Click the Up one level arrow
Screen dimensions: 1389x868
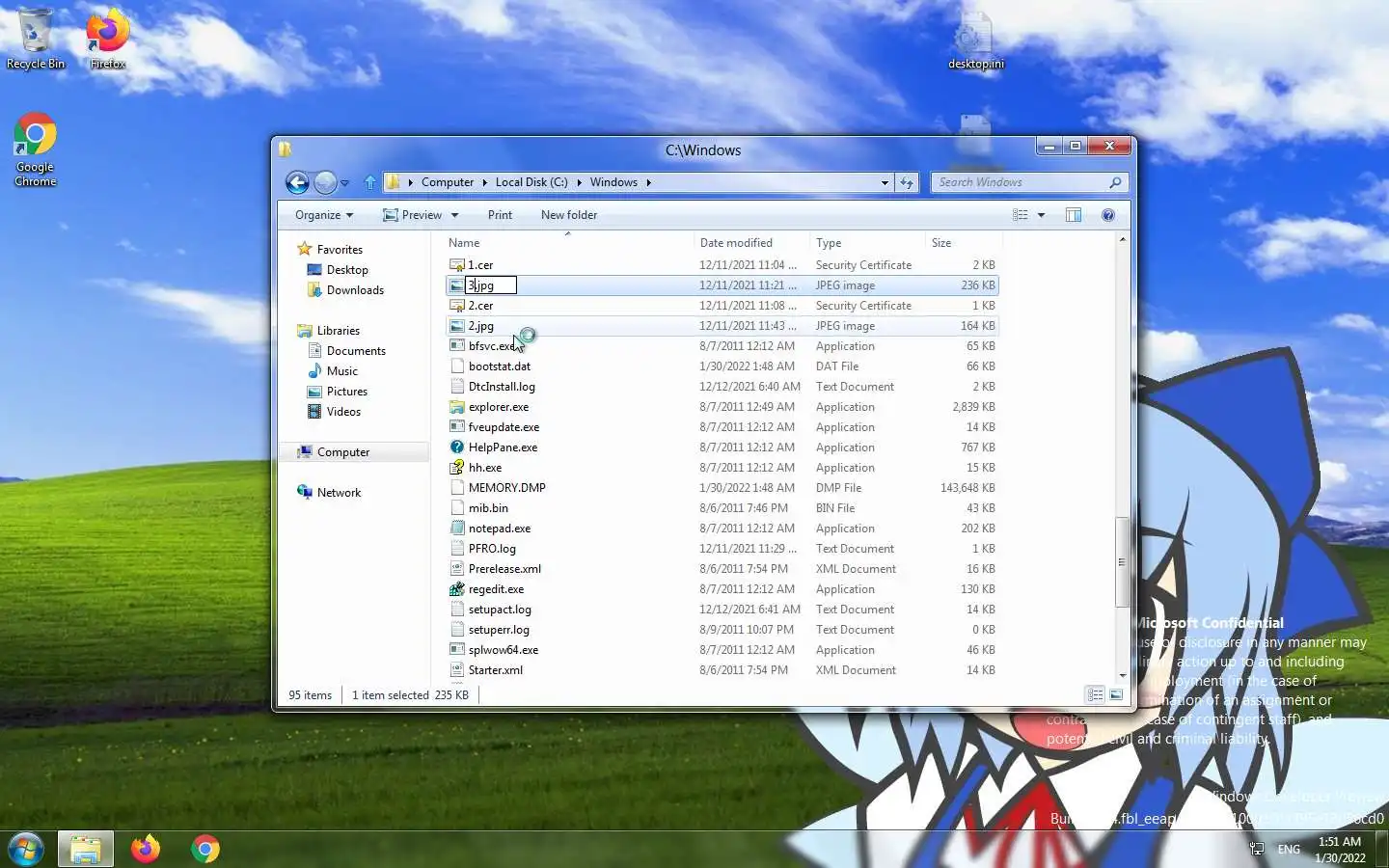(x=370, y=182)
